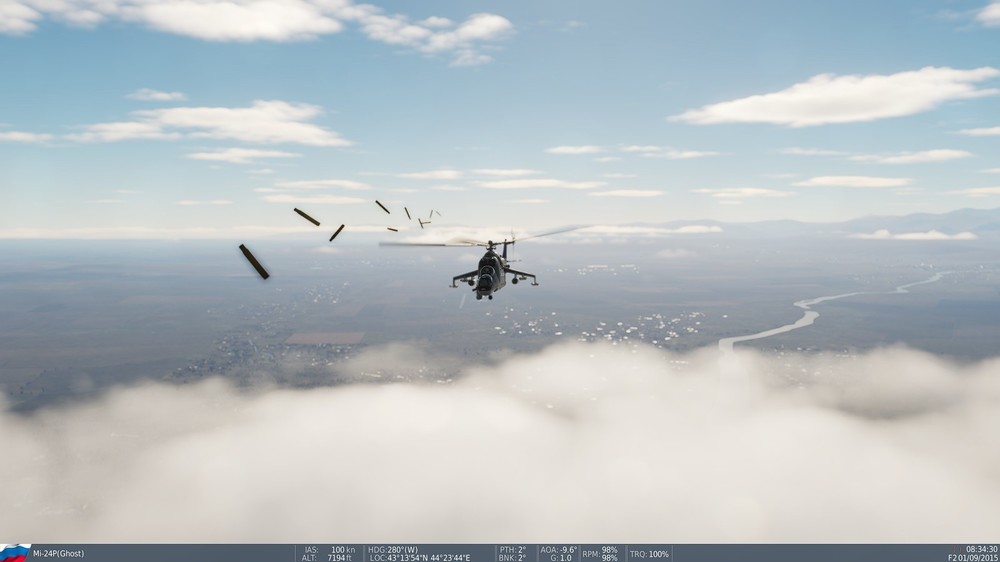Click the TRQ 100% torque readout
This screenshot has height=562, width=1000.
[649, 554]
